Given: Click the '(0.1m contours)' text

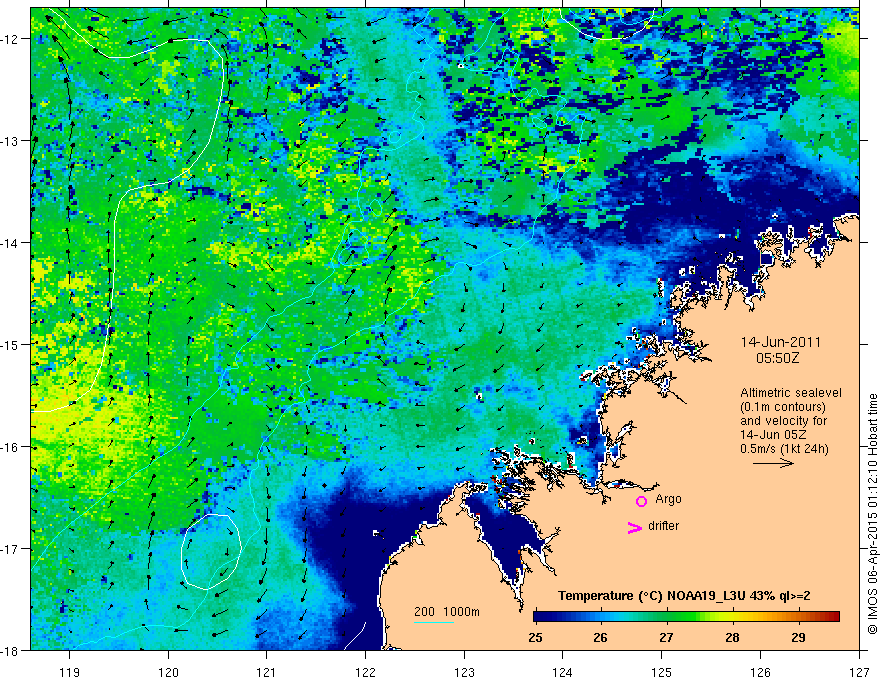Looking at the screenshot, I should 783,407.
